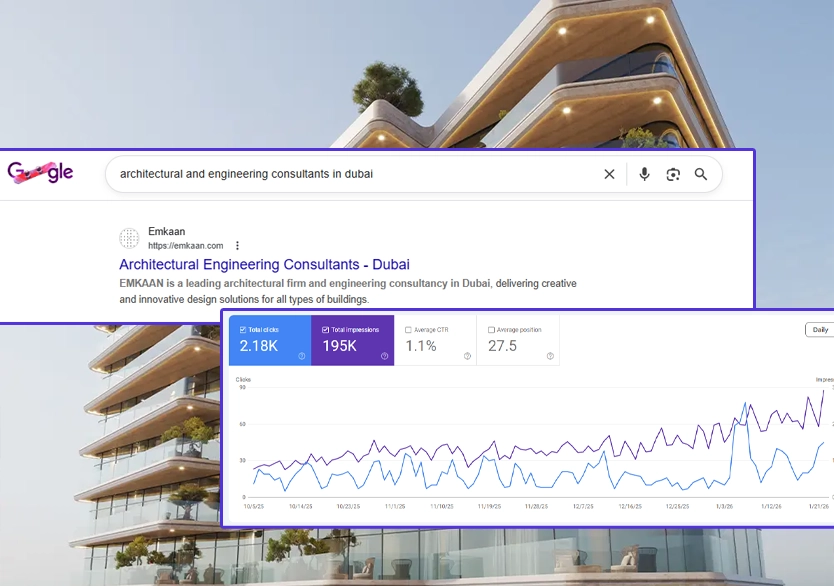Click the magnifying glass search icon
Image resolution: width=834 pixels, height=586 pixels.
click(x=701, y=174)
